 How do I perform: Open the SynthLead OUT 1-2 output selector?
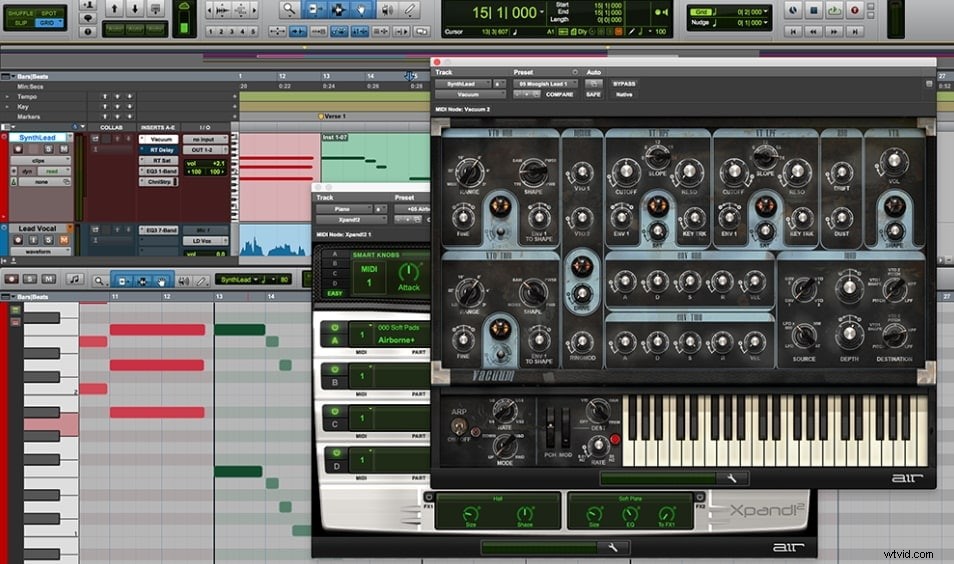point(205,150)
